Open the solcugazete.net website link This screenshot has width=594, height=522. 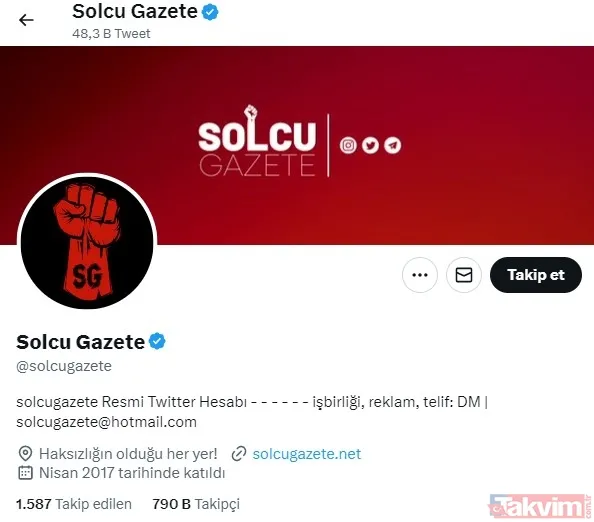[x=307, y=454]
